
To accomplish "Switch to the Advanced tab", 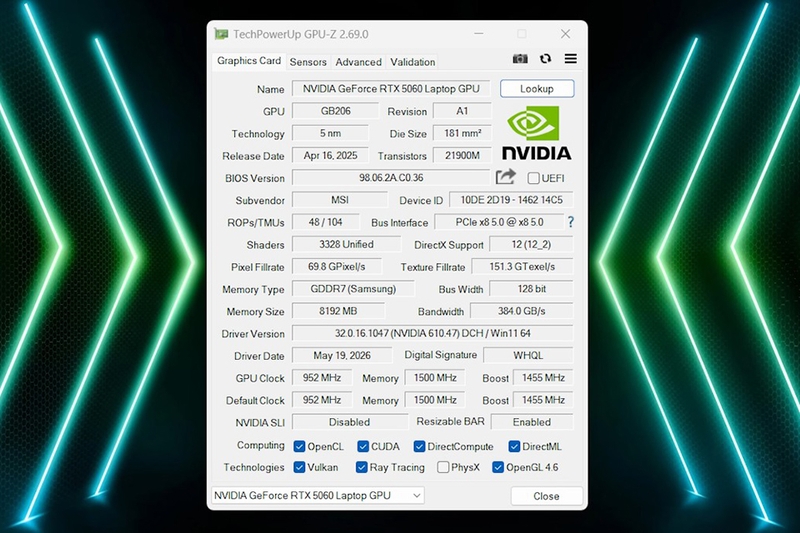I will coord(358,62).
